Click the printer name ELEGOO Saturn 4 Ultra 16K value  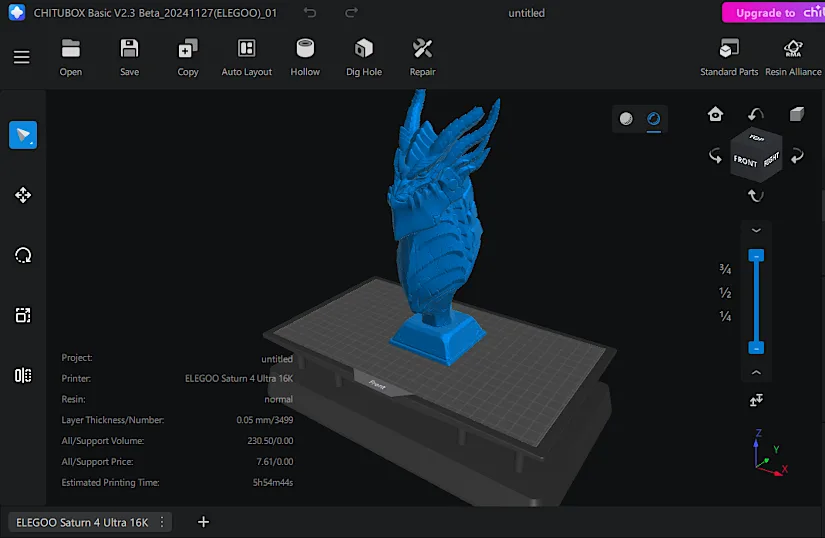click(239, 379)
